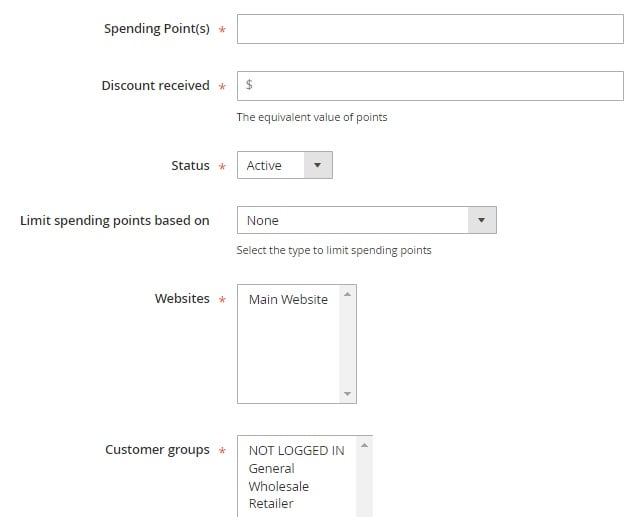The width and height of the screenshot is (631, 517).
Task: Click the Customer groups label
Action: [x=157, y=450]
